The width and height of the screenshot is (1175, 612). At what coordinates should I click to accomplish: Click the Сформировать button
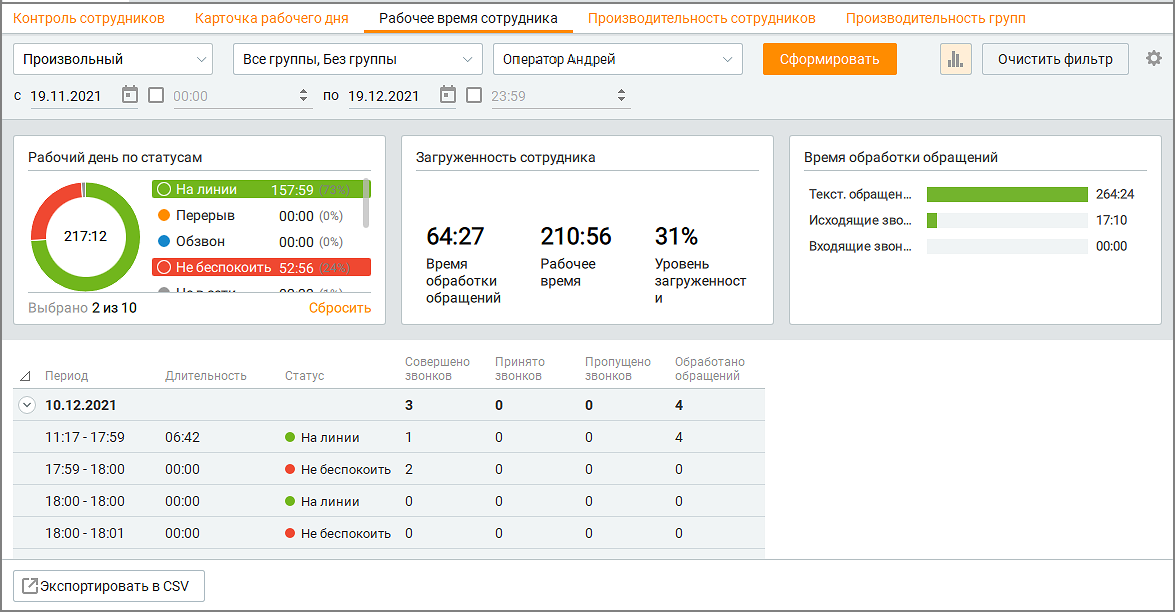point(830,59)
